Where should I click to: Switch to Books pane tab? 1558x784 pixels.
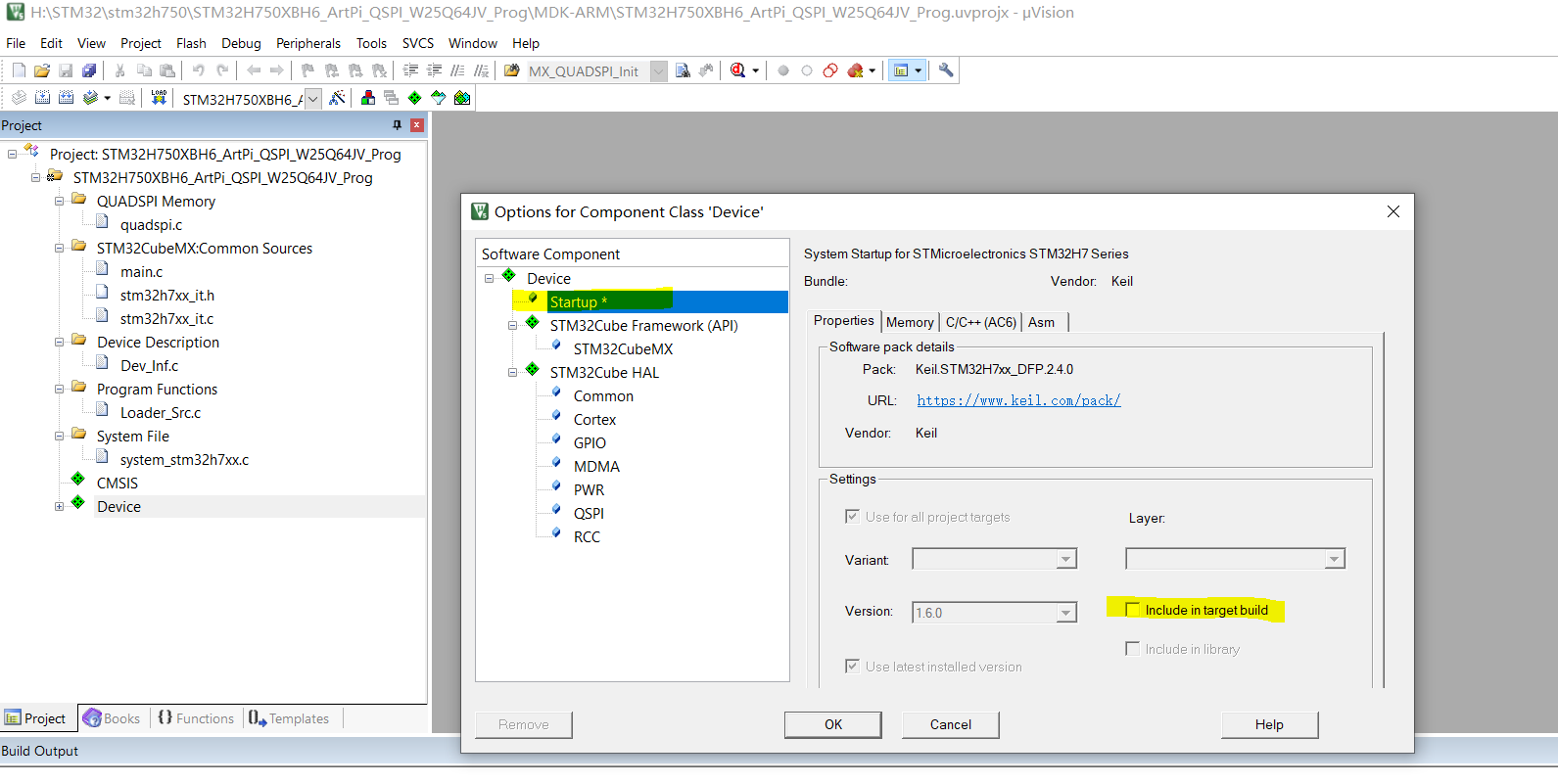pyautogui.click(x=112, y=718)
